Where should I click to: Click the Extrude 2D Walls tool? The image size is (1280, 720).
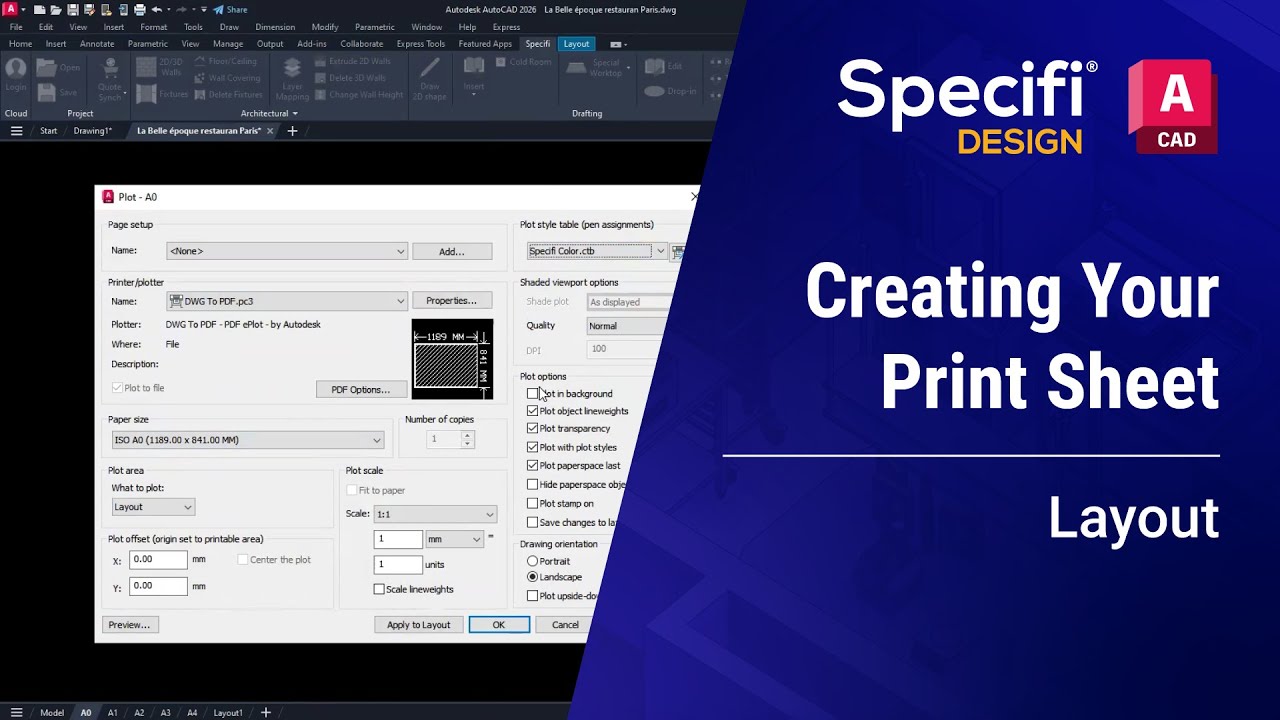point(352,61)
